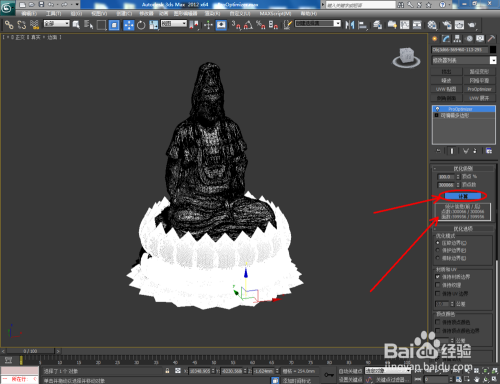Enable the 保持纹理 checkbox

(438, 285)
